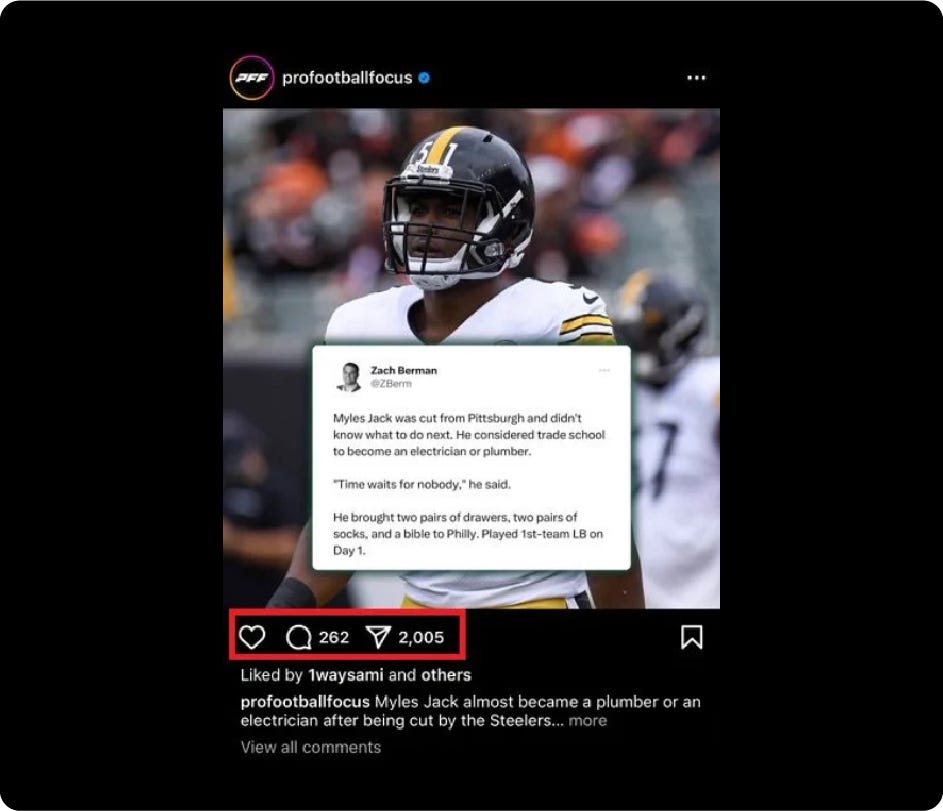
Task: Click Zach Berman's avatar in embedded tweet
Action: coord(349,377)
